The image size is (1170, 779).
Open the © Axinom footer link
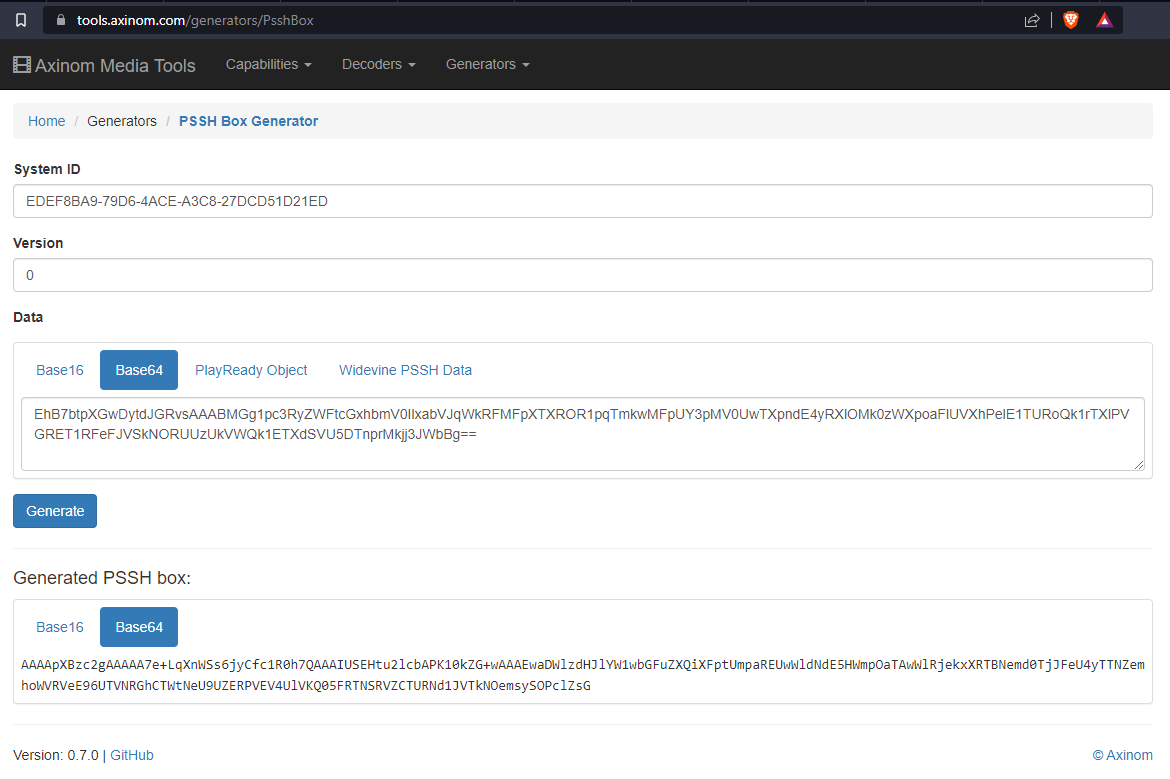coord(1122,755)
